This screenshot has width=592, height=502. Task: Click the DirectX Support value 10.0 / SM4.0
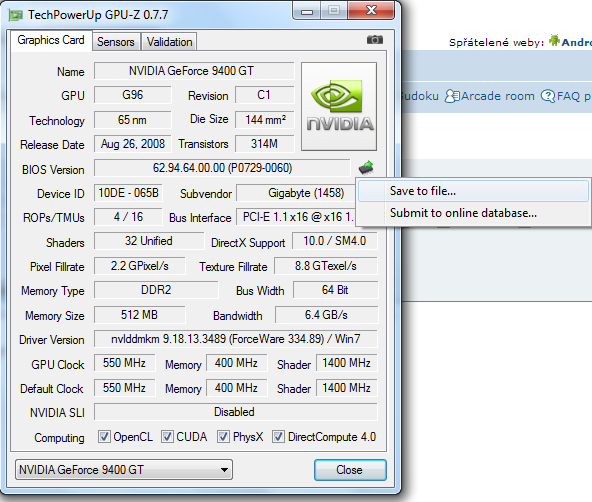pyautogui.click(x=335, y=241)
